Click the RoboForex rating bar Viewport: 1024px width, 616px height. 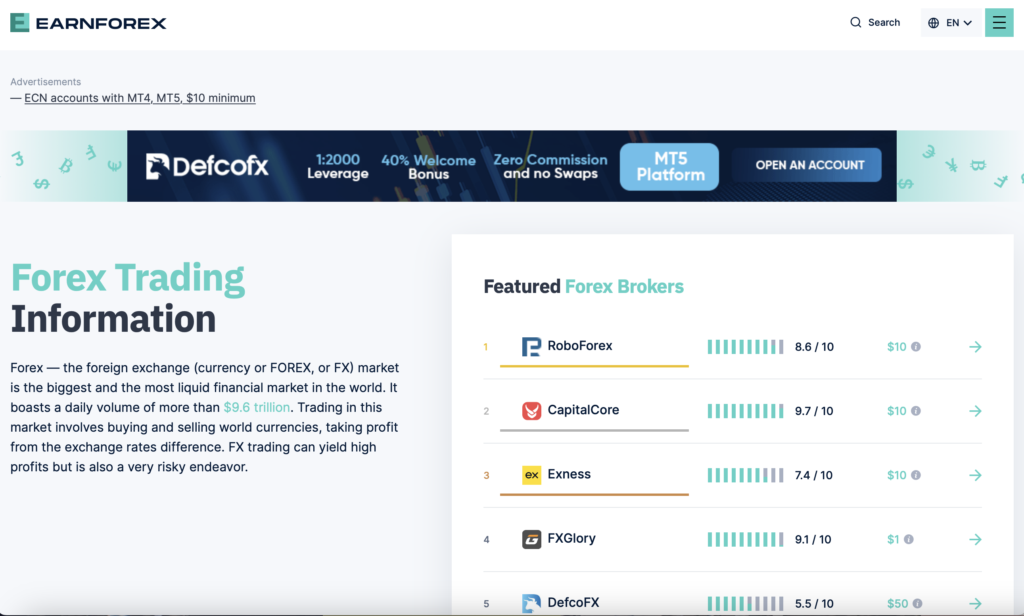[745, 347]
